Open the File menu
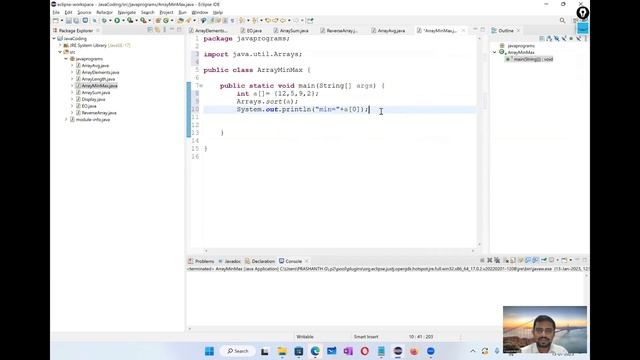 (56, 12)
